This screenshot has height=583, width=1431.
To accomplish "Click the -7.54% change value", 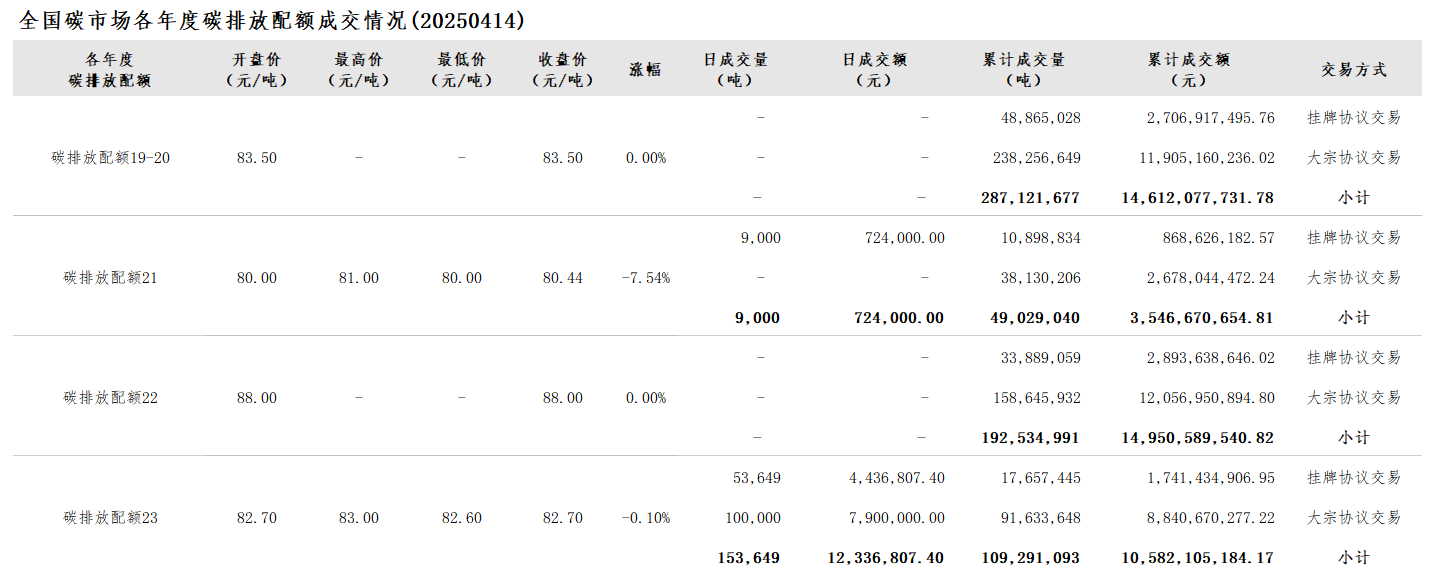I will click(646, 278).
